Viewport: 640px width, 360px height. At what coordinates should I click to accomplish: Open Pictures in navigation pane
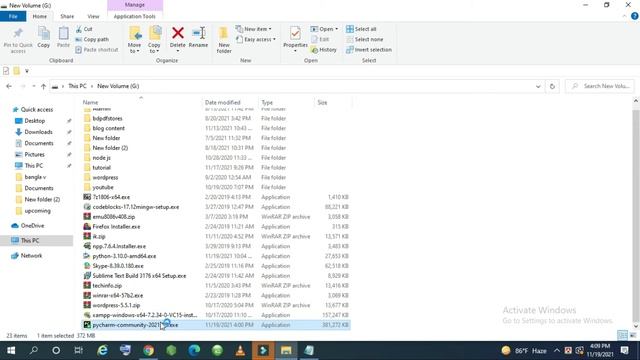coord(34,154)
